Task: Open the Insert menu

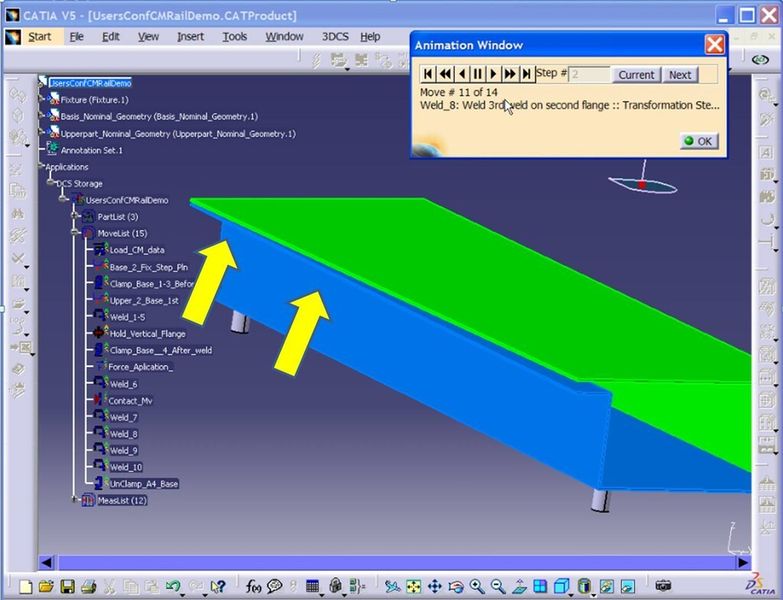Action: pyautogui.click(x=190, y=36)
